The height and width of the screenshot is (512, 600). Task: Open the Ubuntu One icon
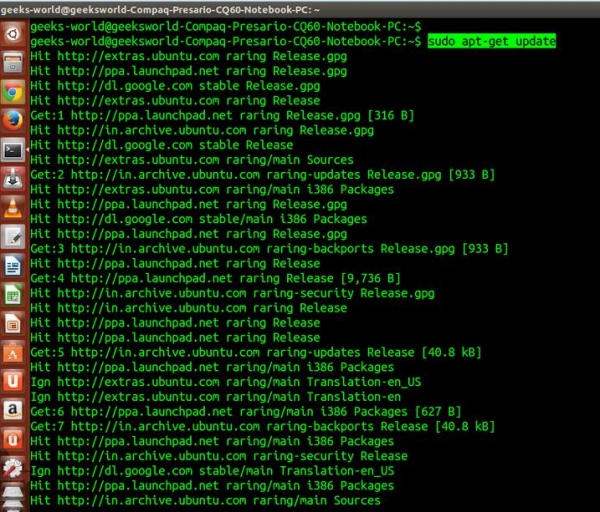pyautogui.click(x=13, y=382)
